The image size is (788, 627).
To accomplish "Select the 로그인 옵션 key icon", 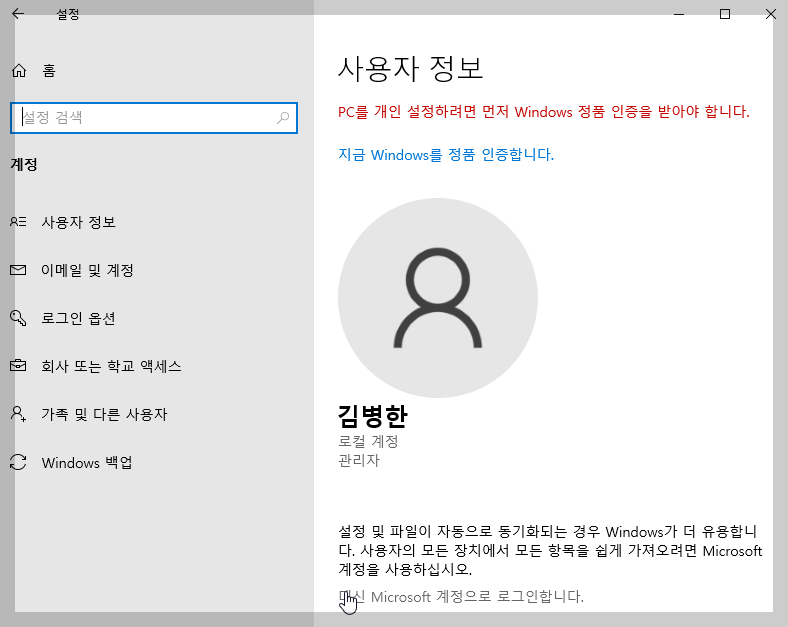I will 18,318.
